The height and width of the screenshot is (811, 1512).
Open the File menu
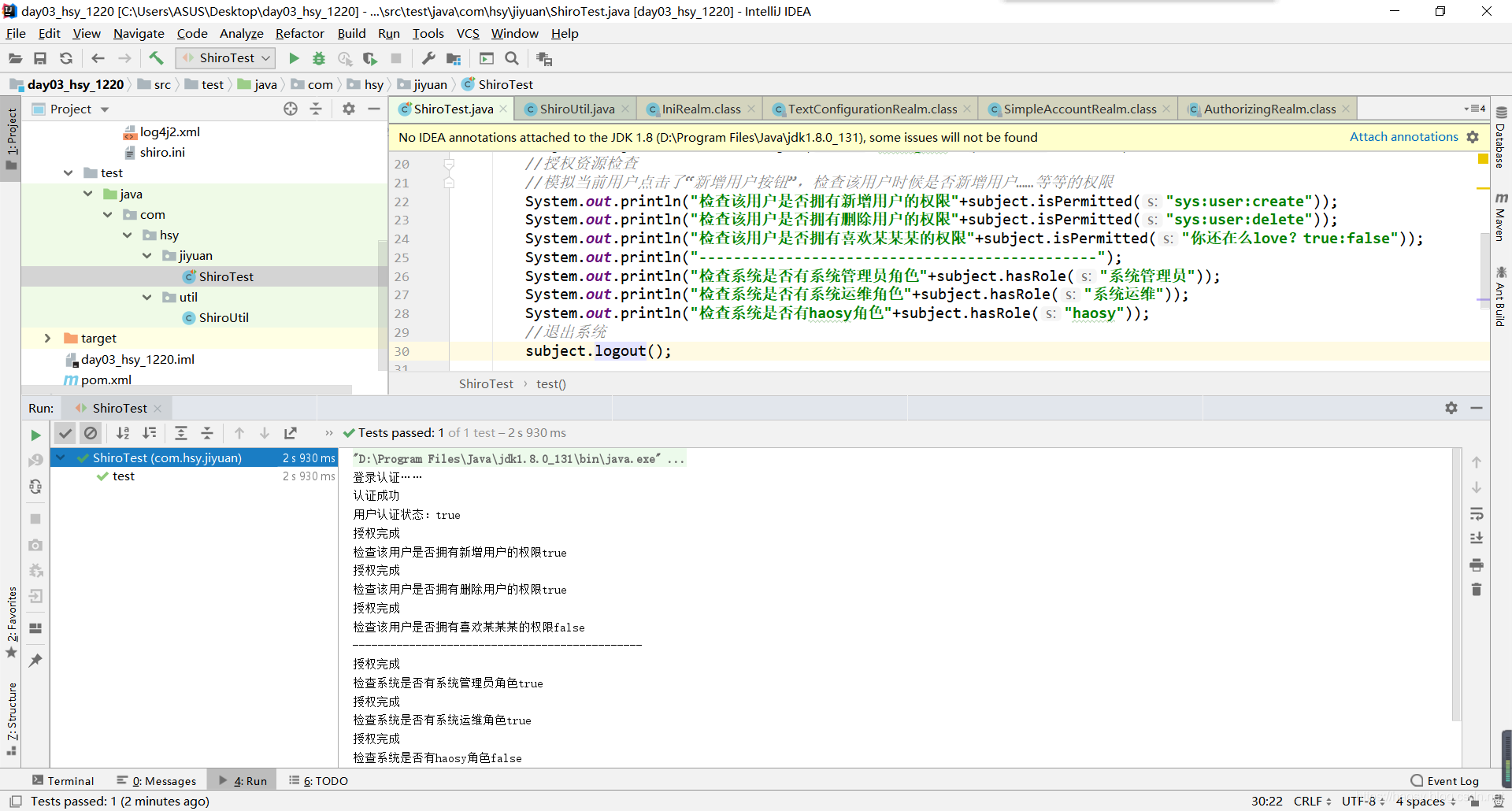[16, 33]
